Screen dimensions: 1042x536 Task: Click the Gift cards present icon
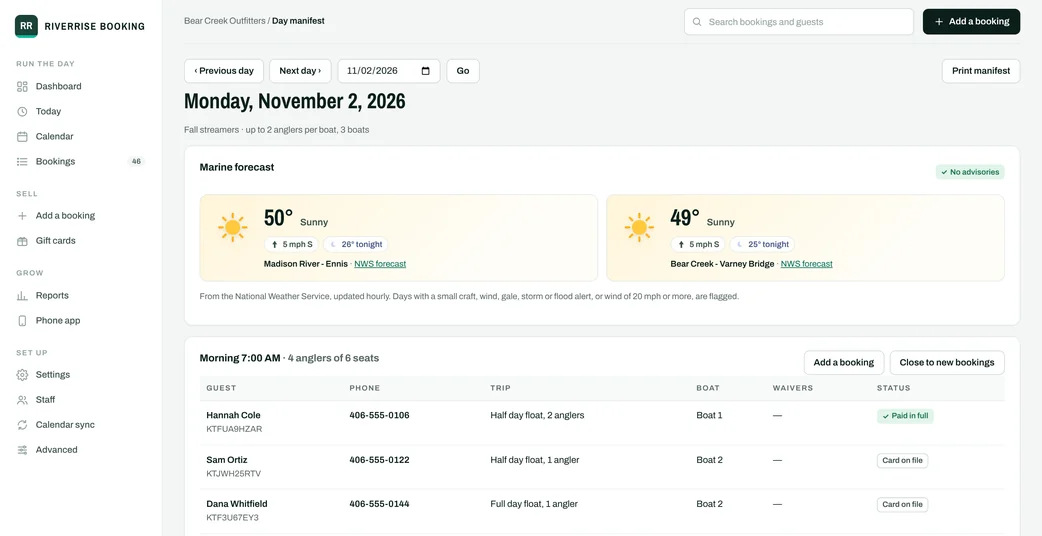pos(22,241)
